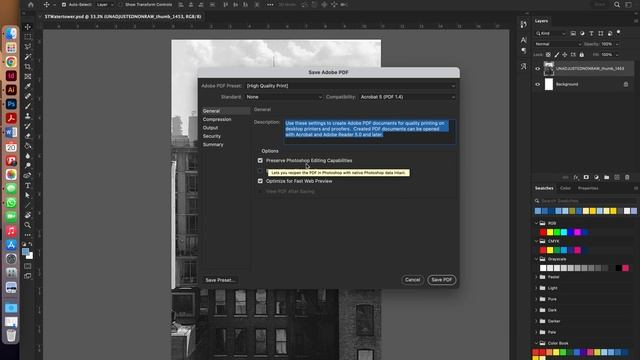Create new adjustment layer icon

596,177
